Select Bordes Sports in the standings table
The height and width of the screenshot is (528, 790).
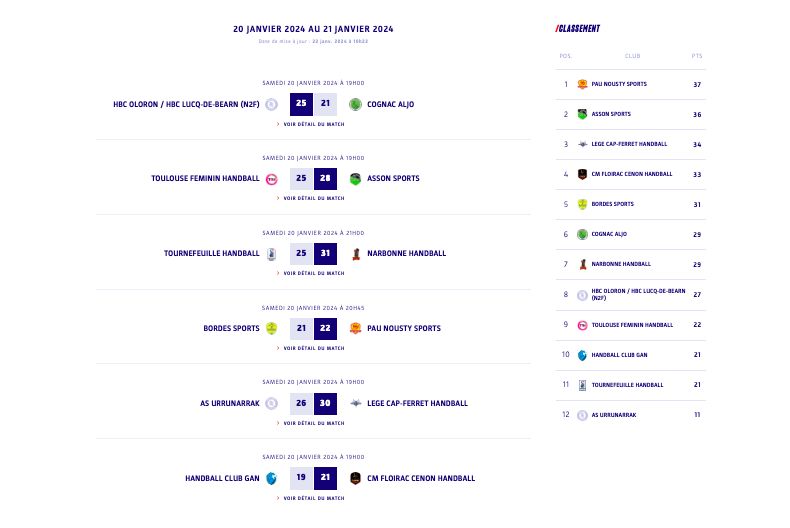612,204
